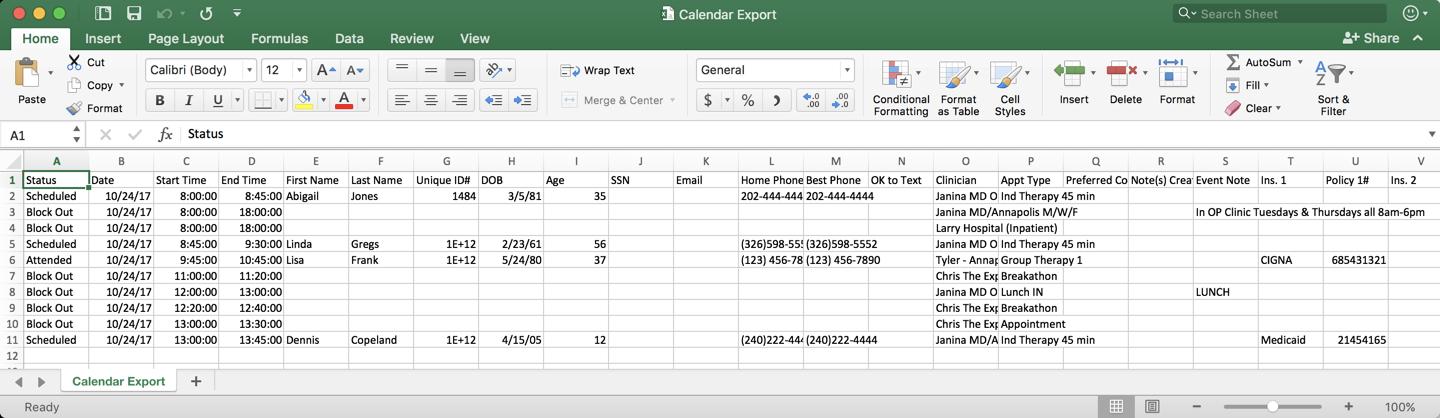Viewport: 1440px width, 418px height.
Task: Click the Insert Function fx icon
Action: [166, 134]
